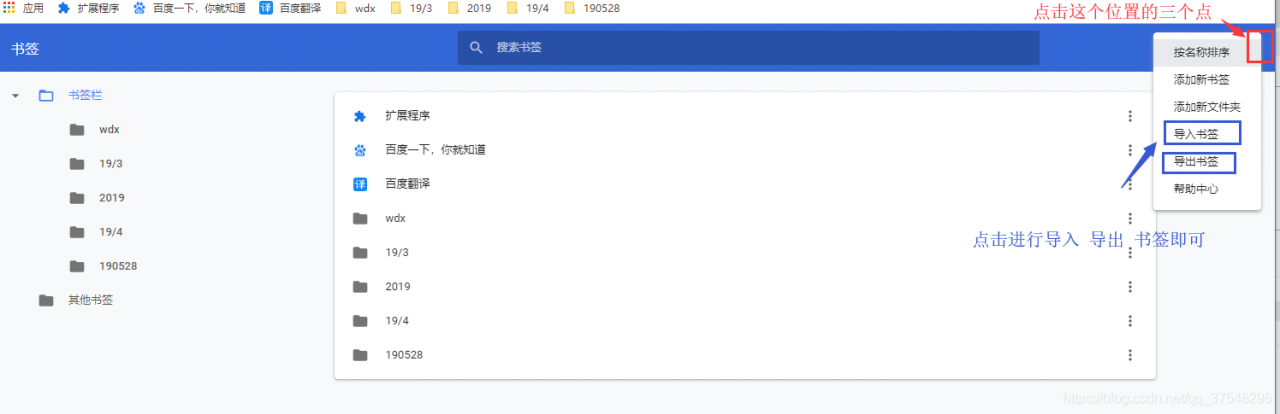Click the 百度翻译 translate icon in list
Image resolution: width=1280 pixels, height=414 pixels.
coord(360,184)
